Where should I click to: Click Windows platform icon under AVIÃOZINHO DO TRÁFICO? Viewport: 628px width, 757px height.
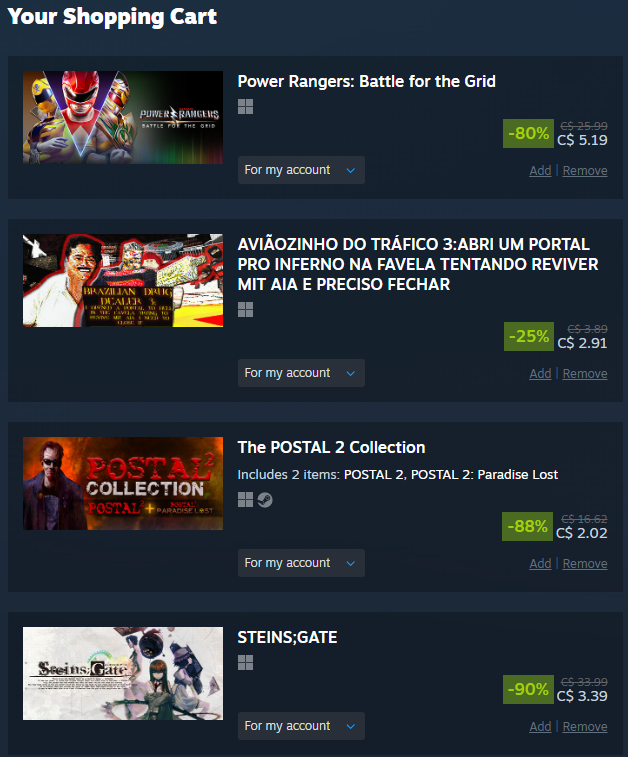tap(245, 310)
